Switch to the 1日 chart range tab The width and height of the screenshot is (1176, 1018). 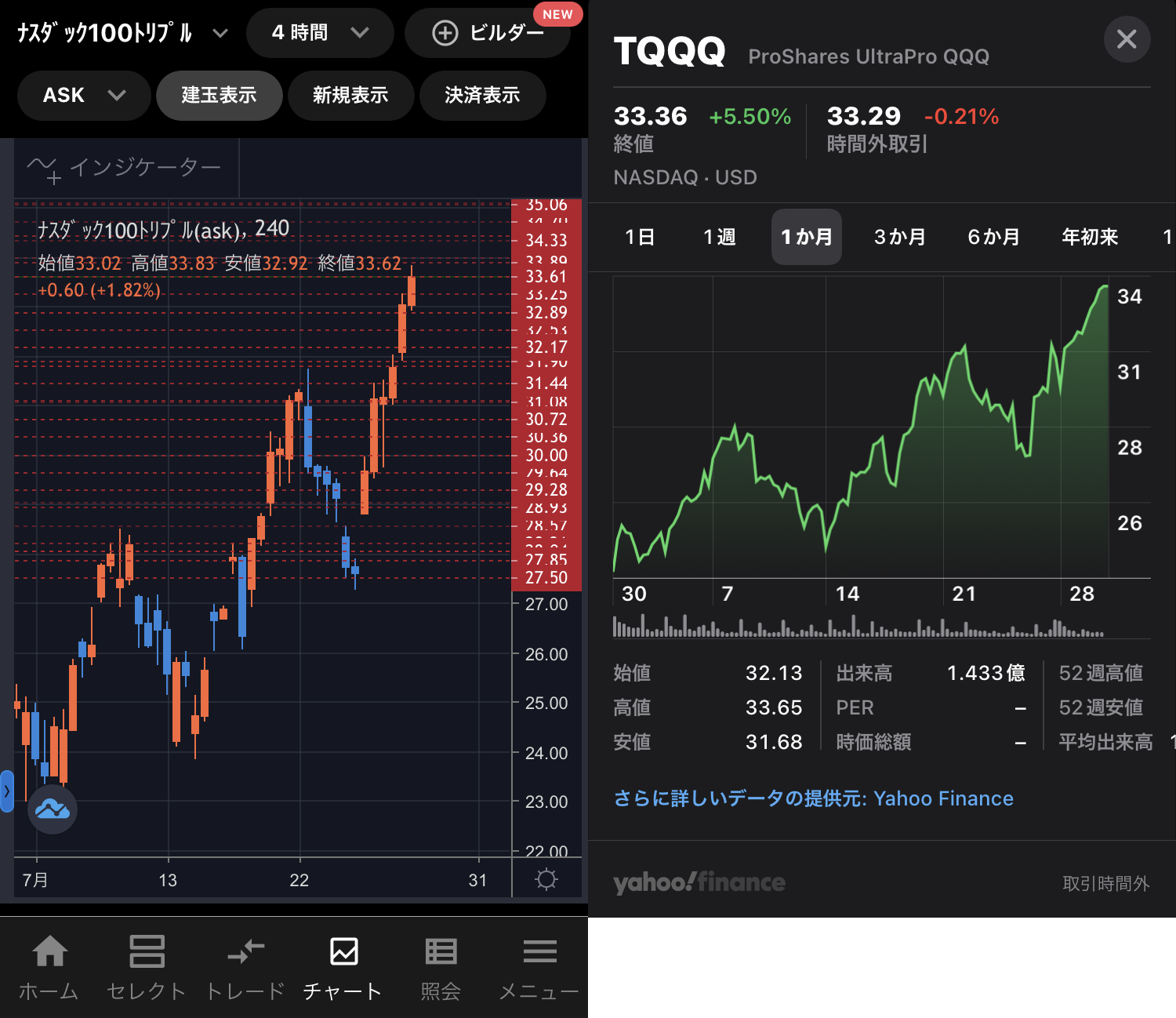(x=640, y=237)
